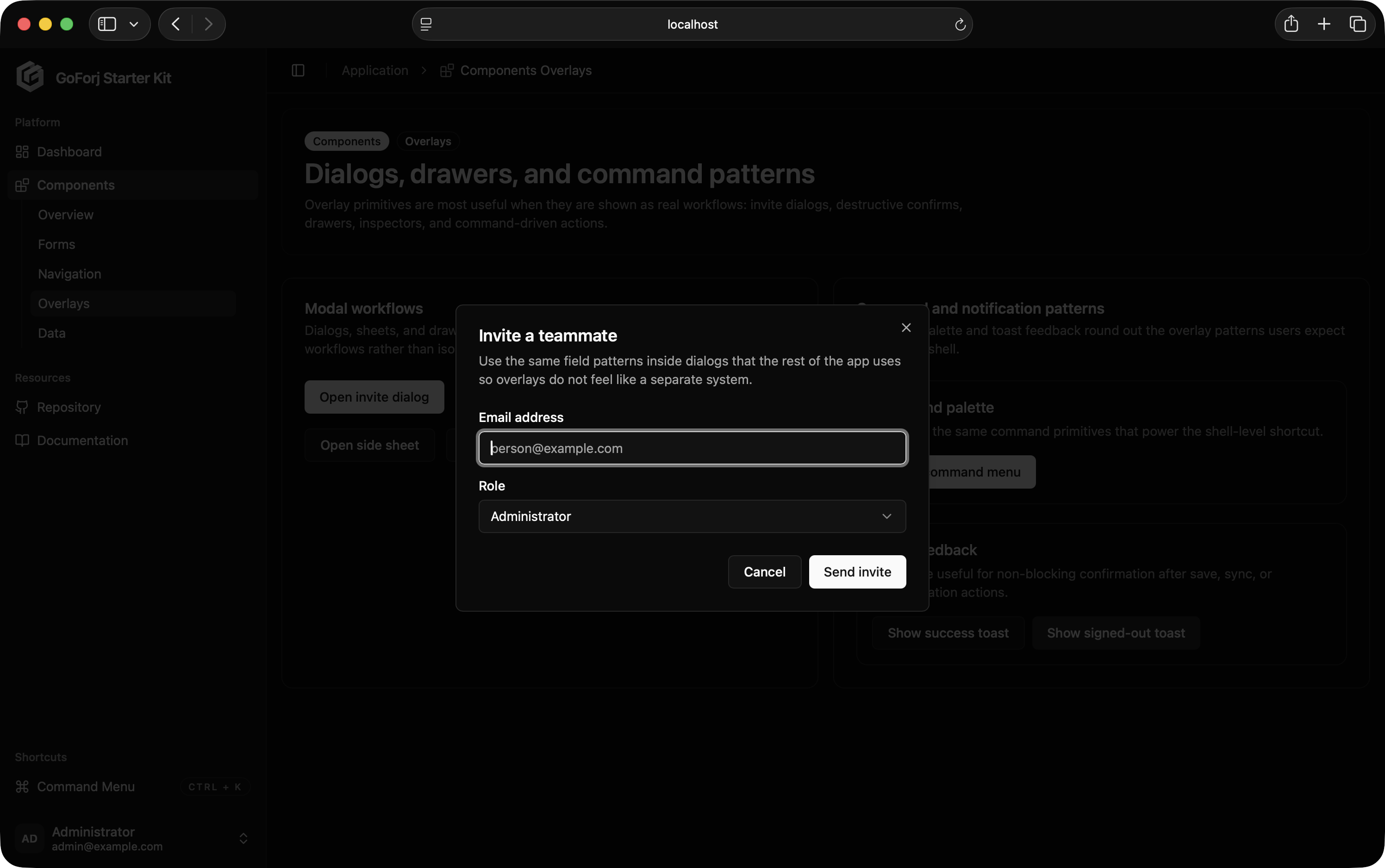
Task: Click the Role label
Action: click(x=492, y=486)
